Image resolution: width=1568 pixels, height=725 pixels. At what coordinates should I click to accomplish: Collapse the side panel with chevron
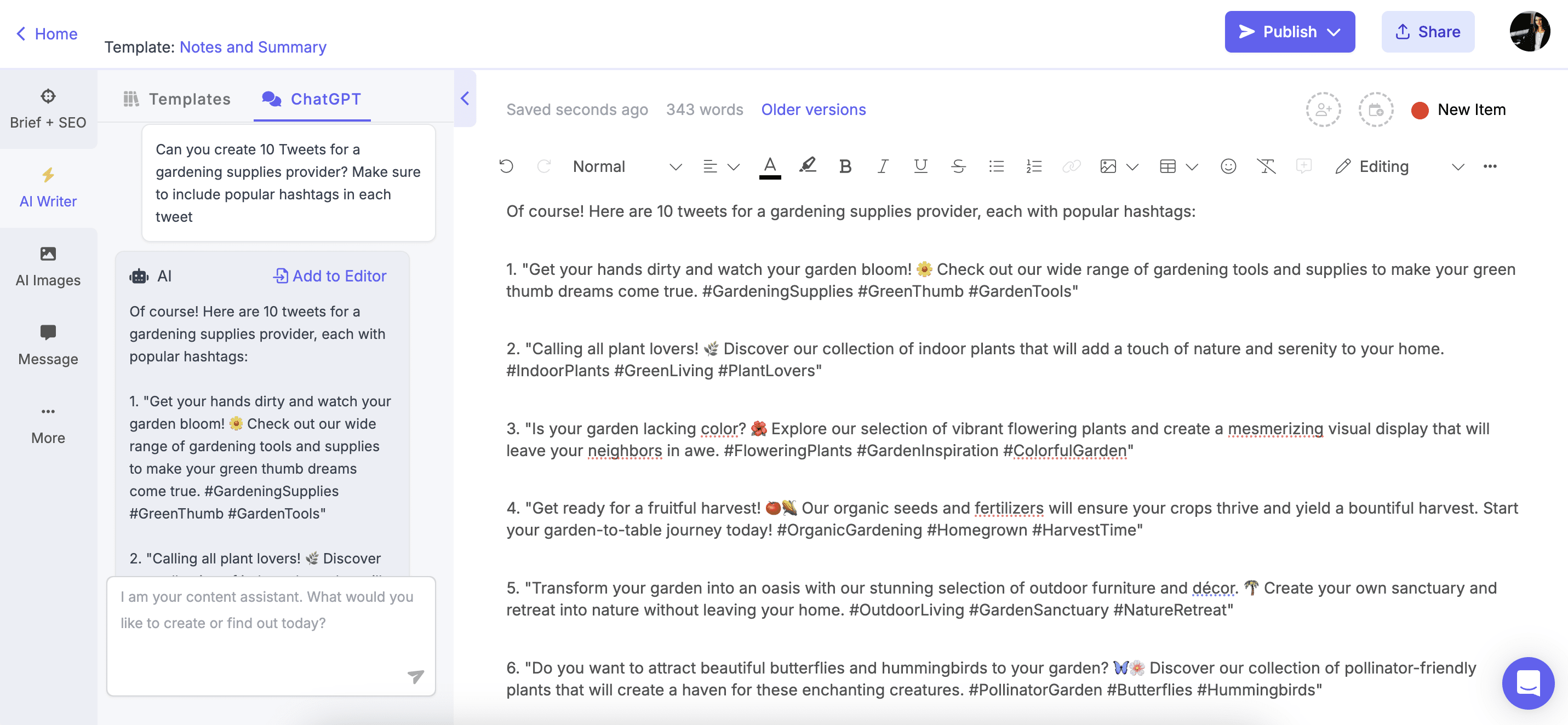465,99
